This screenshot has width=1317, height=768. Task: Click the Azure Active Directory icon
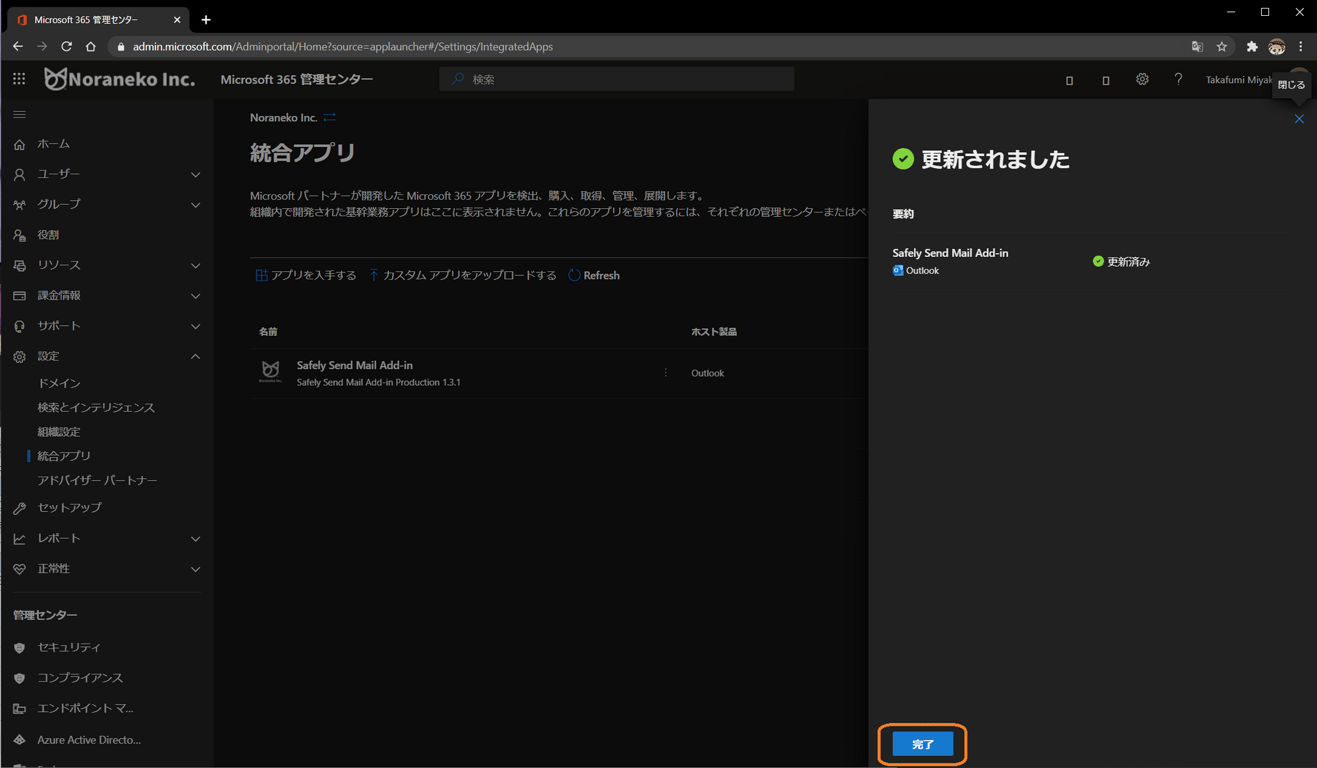pyautogui.click(x=19, y=740)
